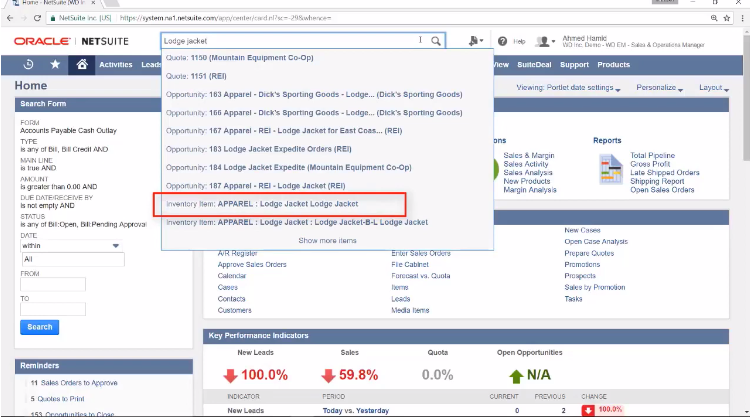
Task: Open the Forecast vs. Quota link
Action: [421, 276]
